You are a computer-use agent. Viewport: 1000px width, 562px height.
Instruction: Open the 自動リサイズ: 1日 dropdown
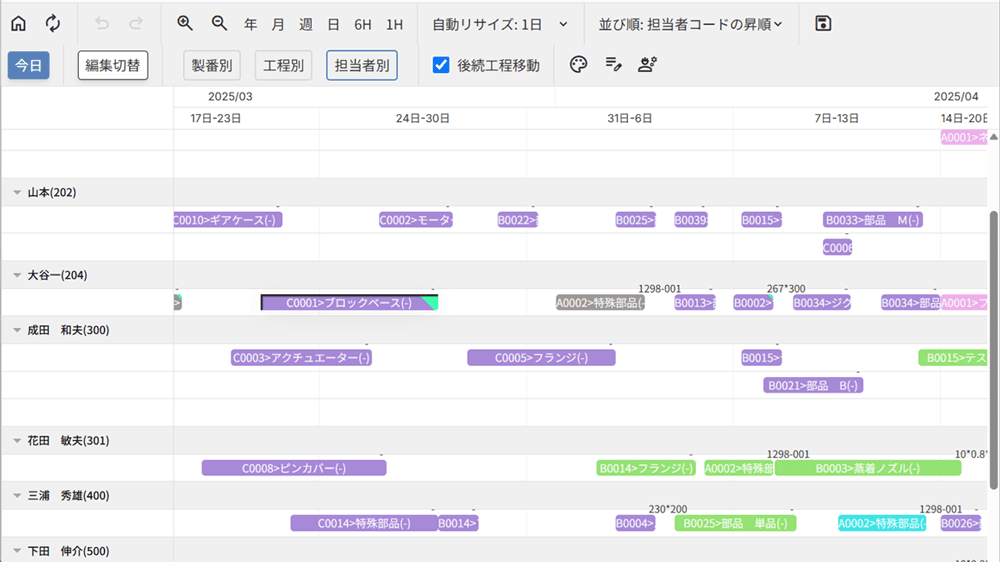click(500, 23)
